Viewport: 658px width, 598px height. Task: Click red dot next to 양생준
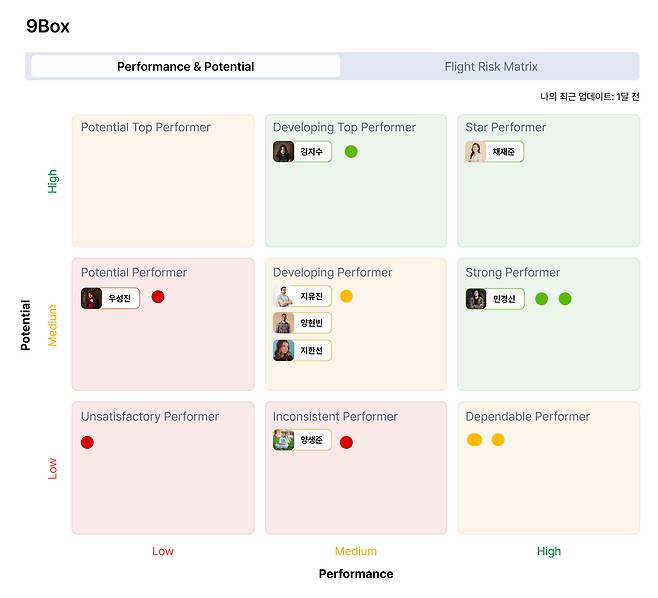pyautogui.click(x=346, y=442)
